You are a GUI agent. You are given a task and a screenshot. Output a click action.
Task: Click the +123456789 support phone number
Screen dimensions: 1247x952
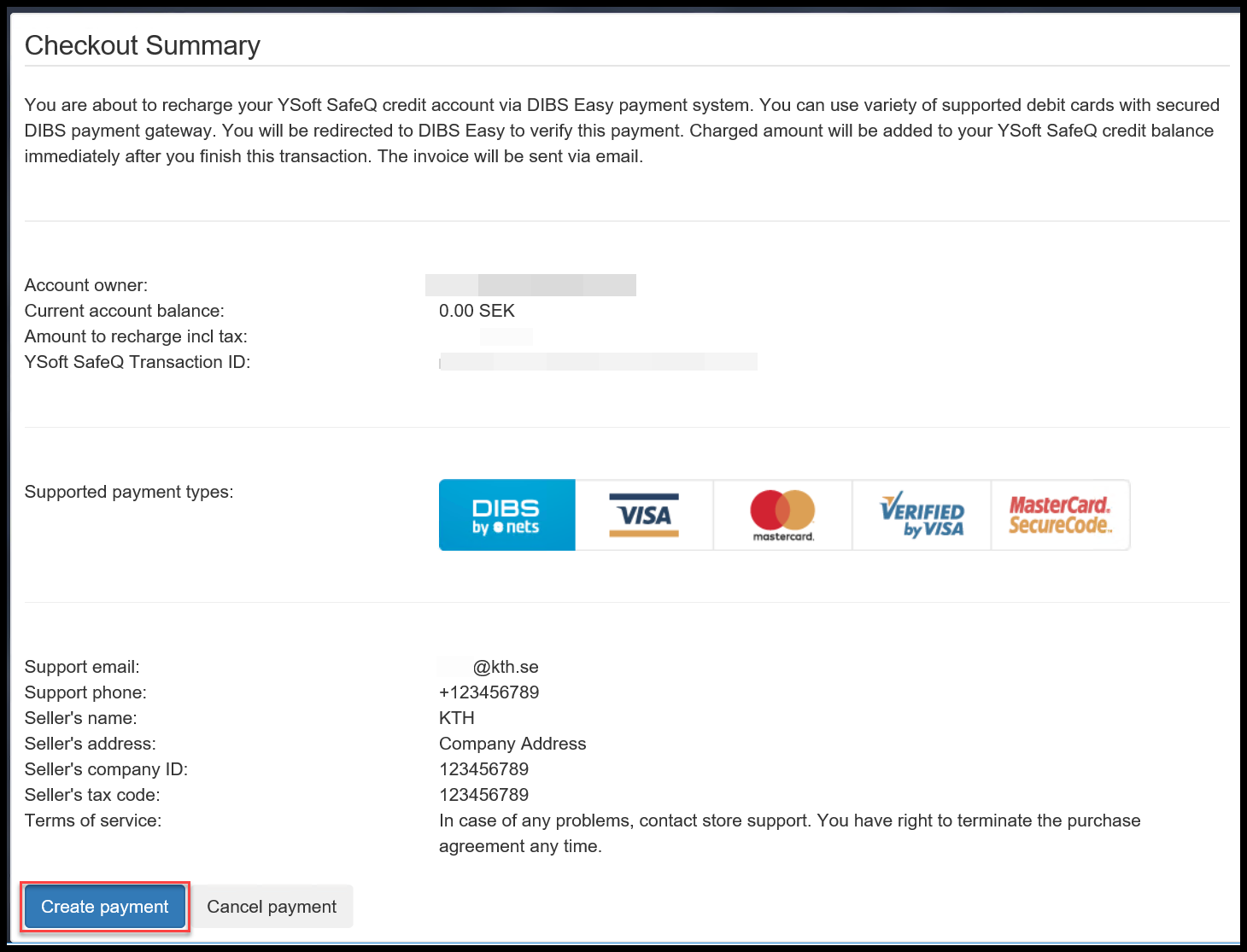[x=489, y=692]
